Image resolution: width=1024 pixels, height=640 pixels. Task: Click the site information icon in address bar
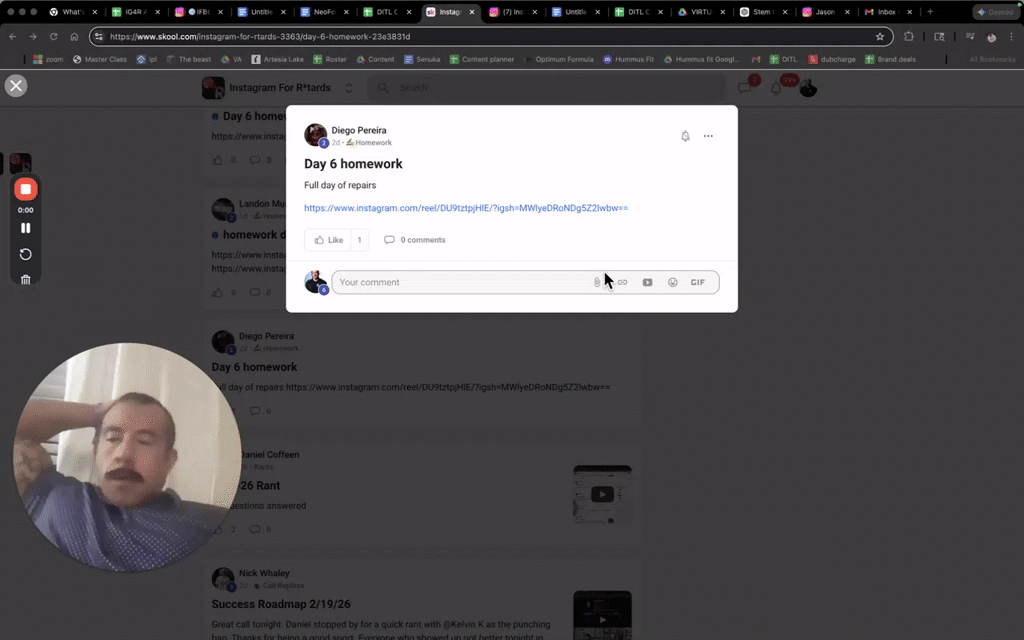[x=99, y=37]
